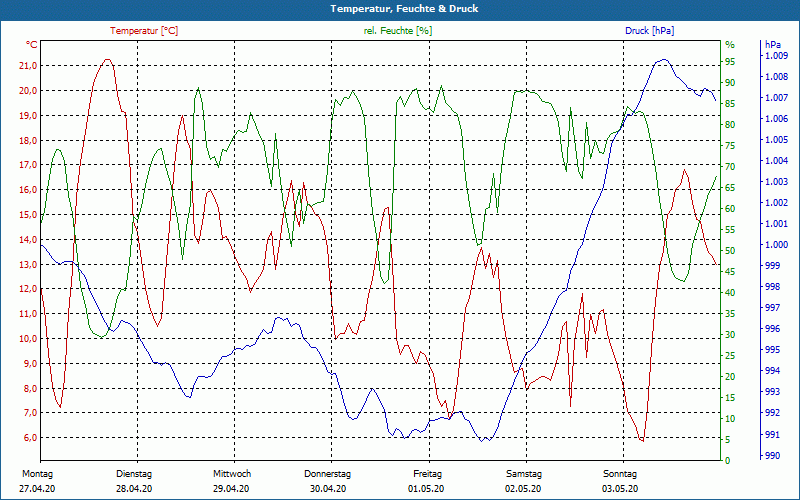Click the 17,0 temperature axis value

pyautogui.click(x=28, y=165)
